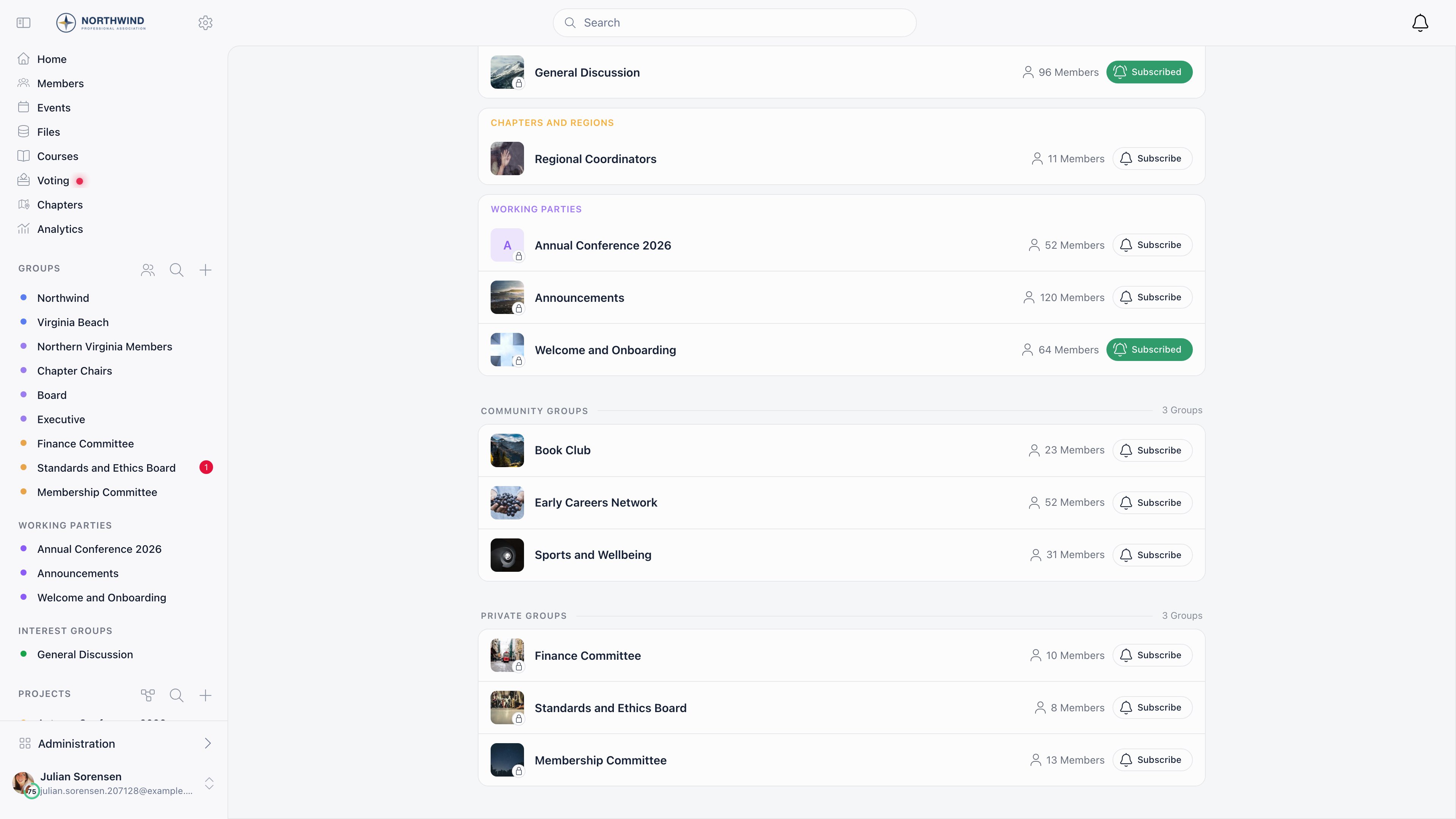Subscribe to Membership Committee row
1456x819 pixels.
click(x=1152, y=759)
